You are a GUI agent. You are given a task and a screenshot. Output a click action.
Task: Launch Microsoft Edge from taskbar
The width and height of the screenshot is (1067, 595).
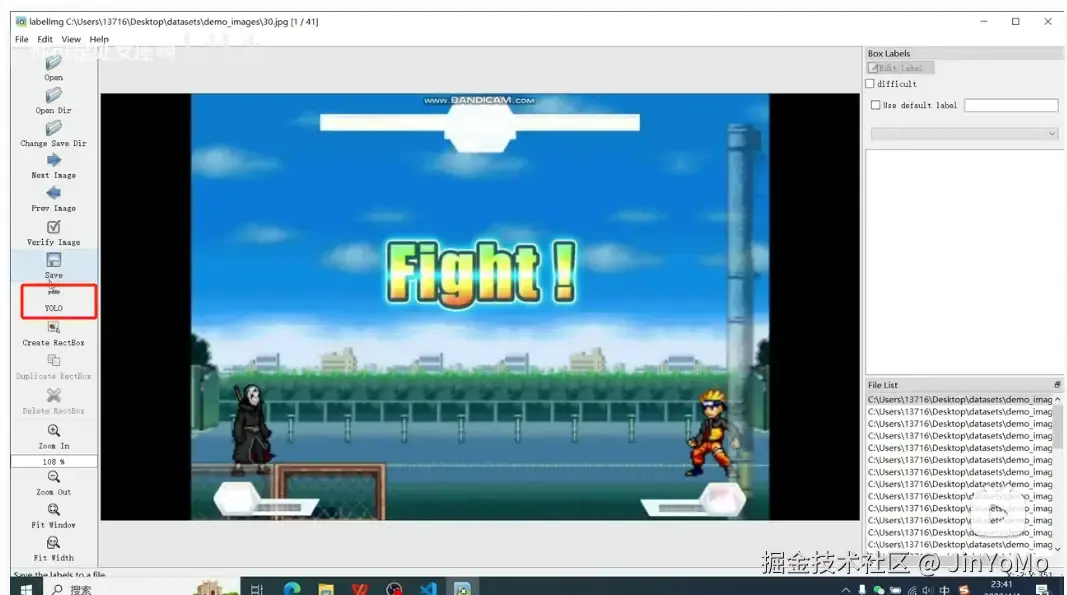click(291, 590)
